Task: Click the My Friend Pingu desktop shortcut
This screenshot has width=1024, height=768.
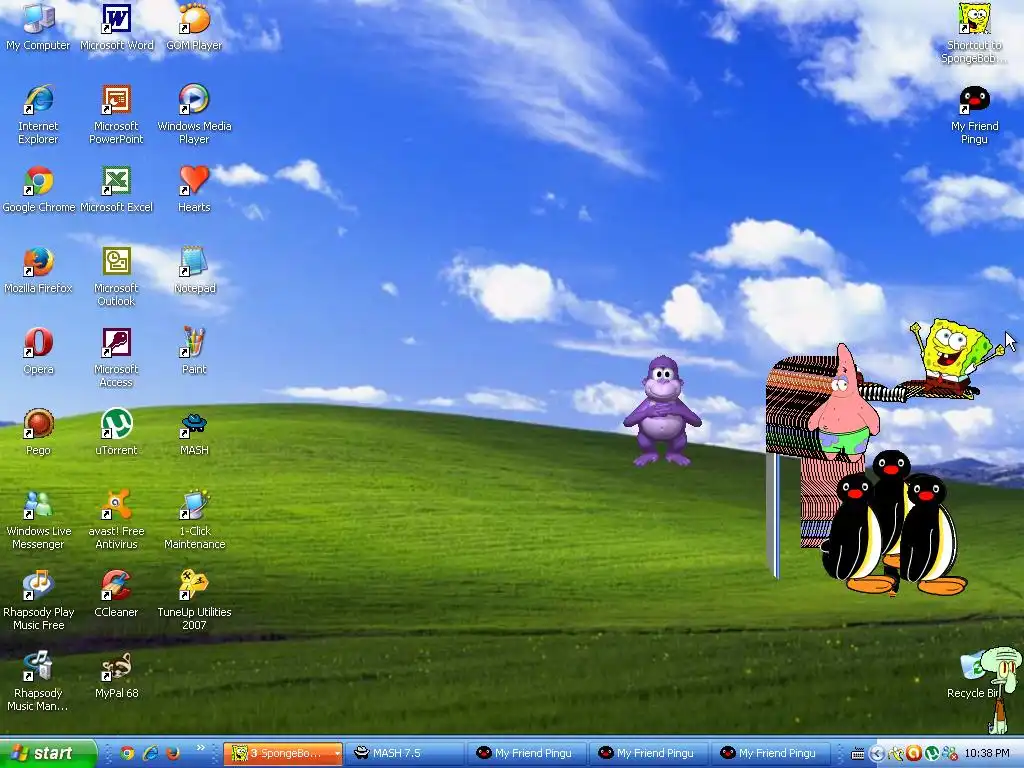Action: click(x=974, y=114)
